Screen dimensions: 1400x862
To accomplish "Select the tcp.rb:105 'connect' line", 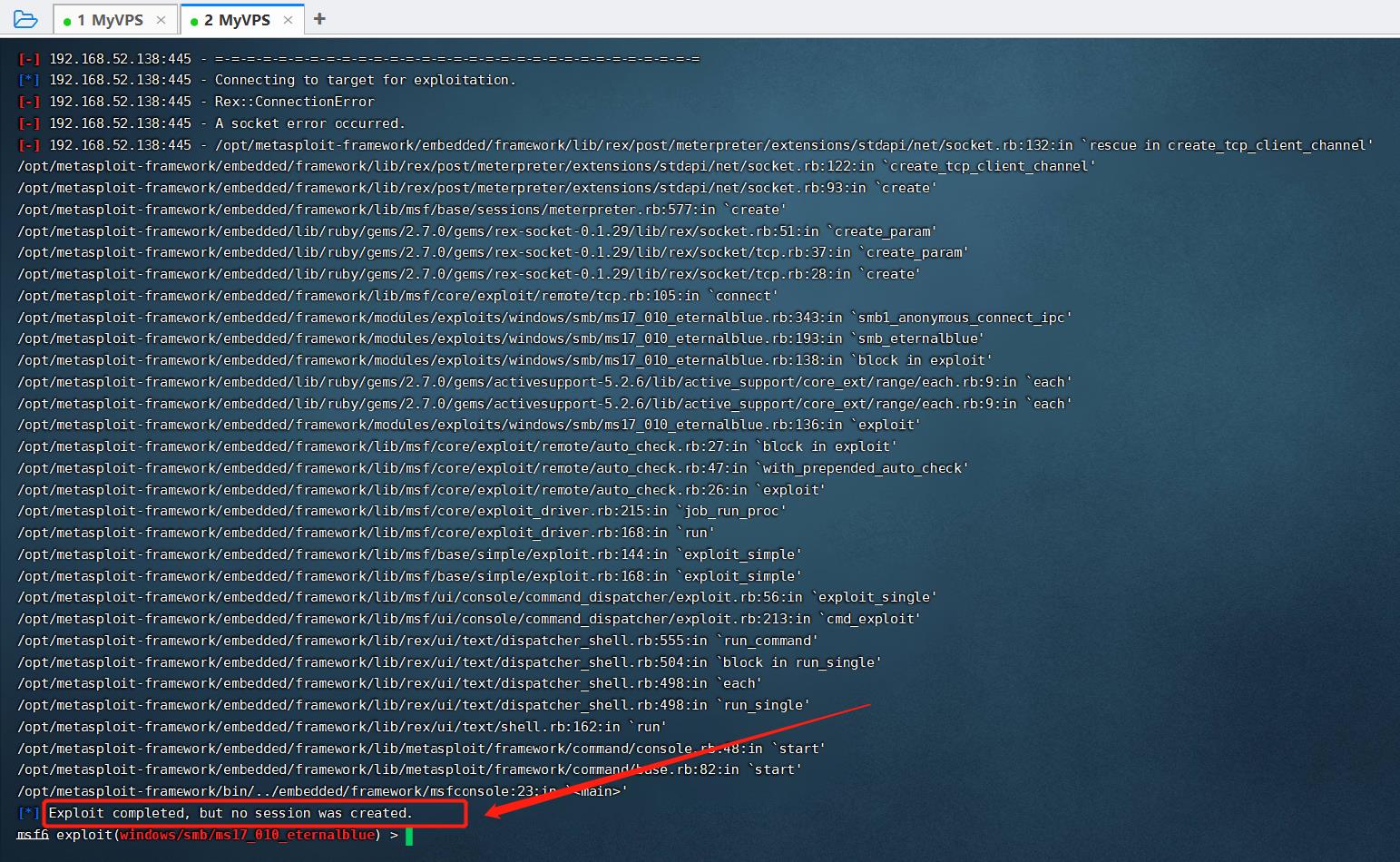I will (x=397, y=296).
